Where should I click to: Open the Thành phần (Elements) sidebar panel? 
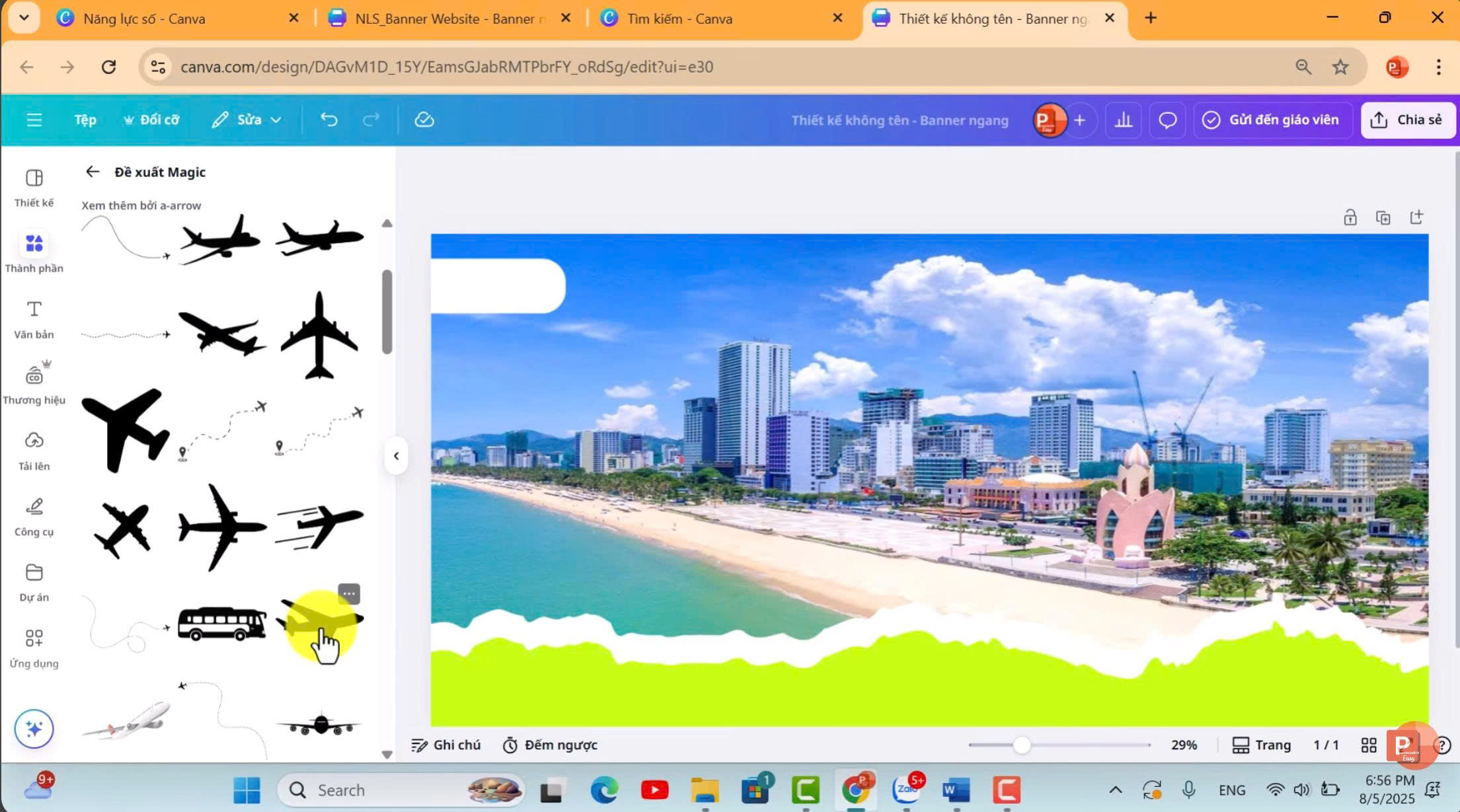click(34, 252)
